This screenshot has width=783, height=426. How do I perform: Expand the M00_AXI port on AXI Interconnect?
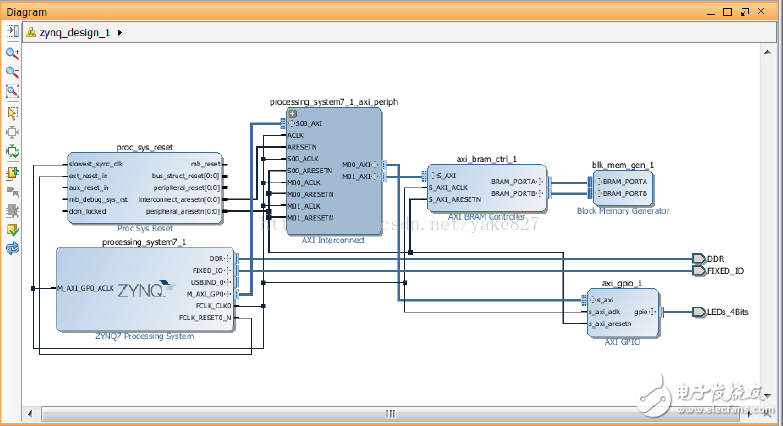(377, 165)
